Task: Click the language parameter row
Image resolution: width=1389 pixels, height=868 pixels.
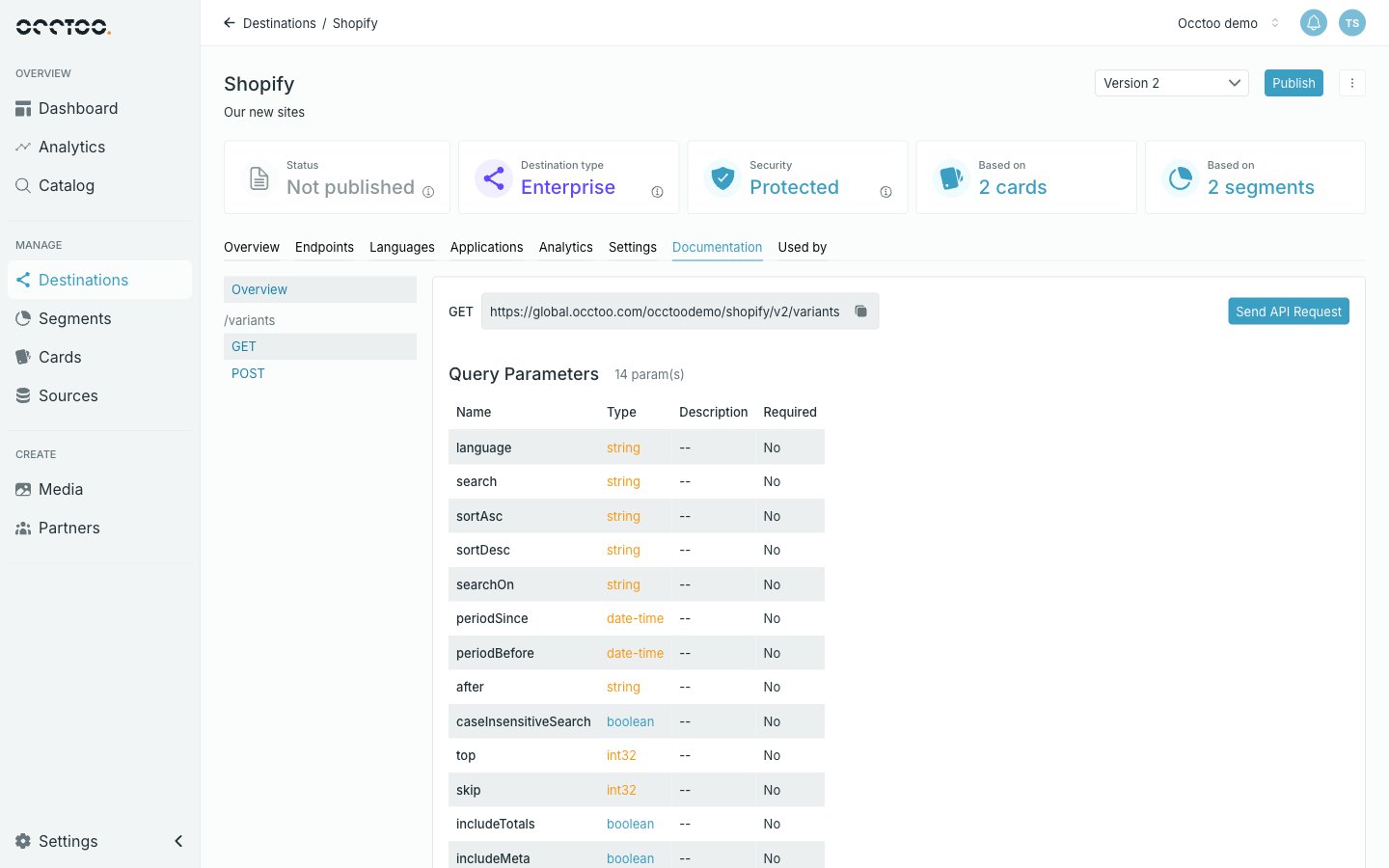Action: [x=637, y=448]
